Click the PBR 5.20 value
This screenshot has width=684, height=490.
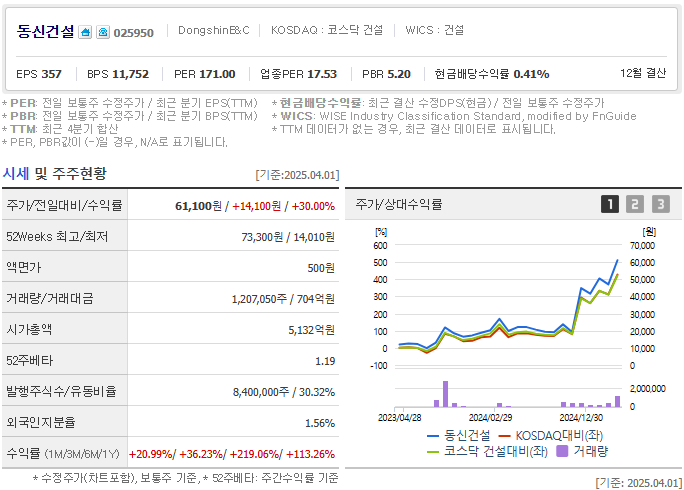386,74
